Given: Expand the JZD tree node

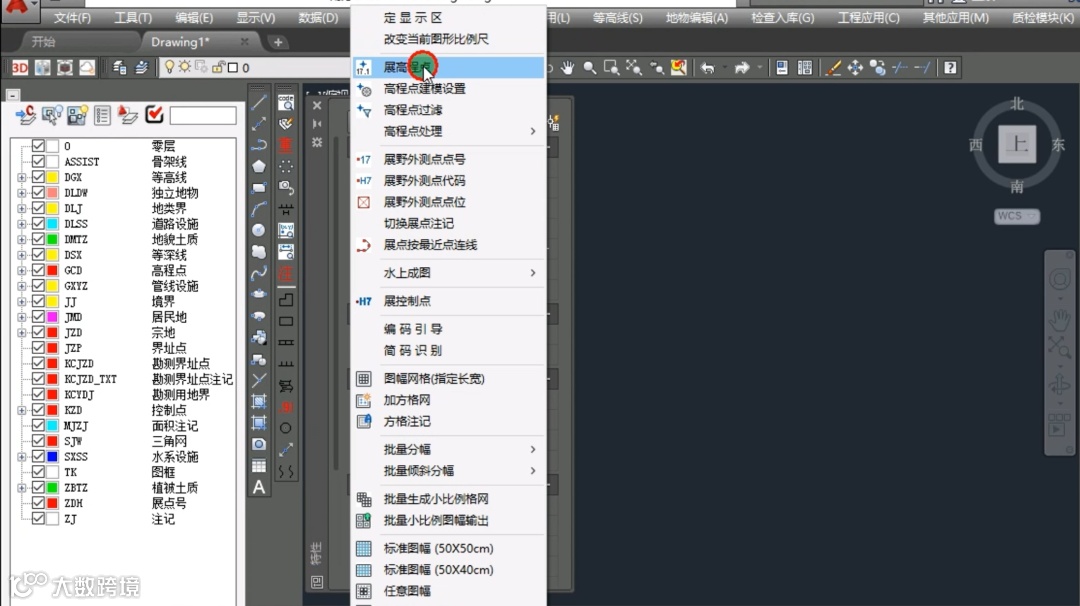Looking at the screenshot, I should tap(22, 333).
